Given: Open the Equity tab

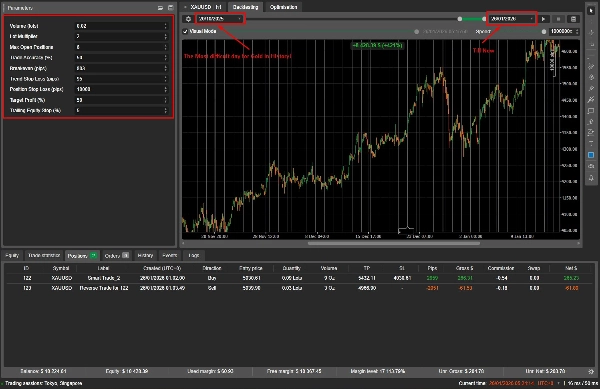Looking at the screenshot, I should (x=12, y=255).
